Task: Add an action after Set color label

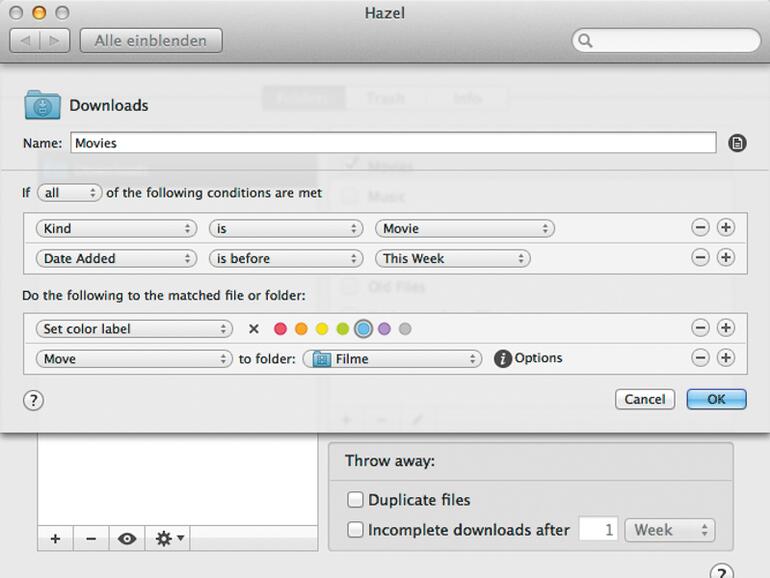Action: [x=726, y=328]
